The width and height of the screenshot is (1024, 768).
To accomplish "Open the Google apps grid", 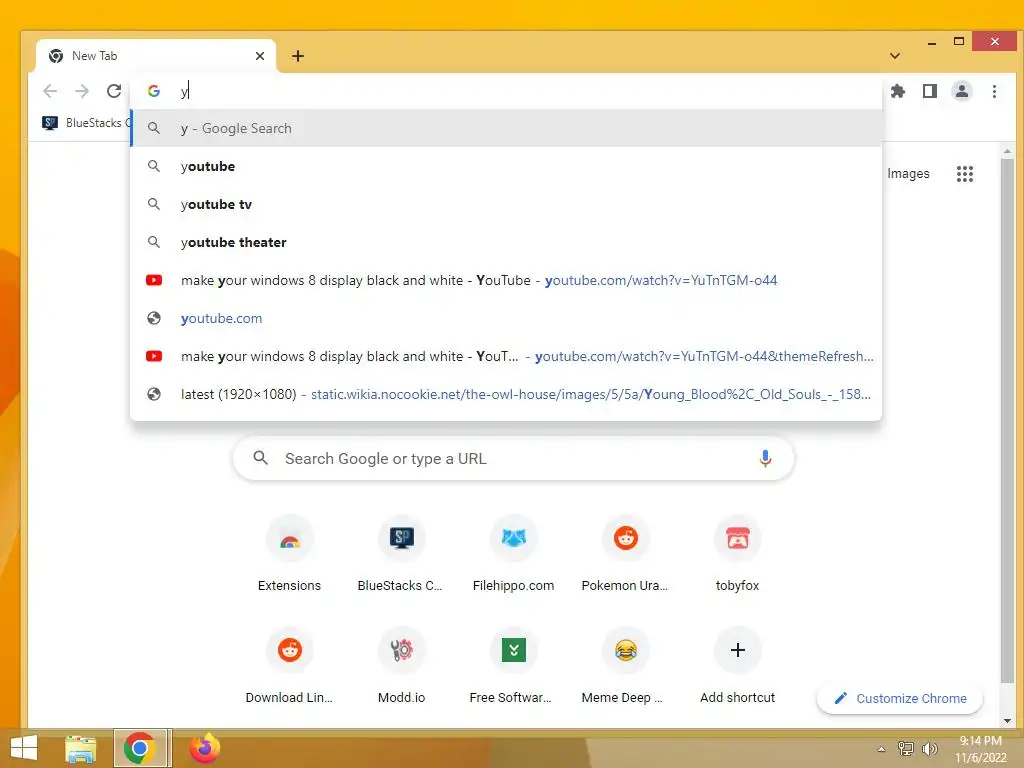I will click(x=965, y=174).
